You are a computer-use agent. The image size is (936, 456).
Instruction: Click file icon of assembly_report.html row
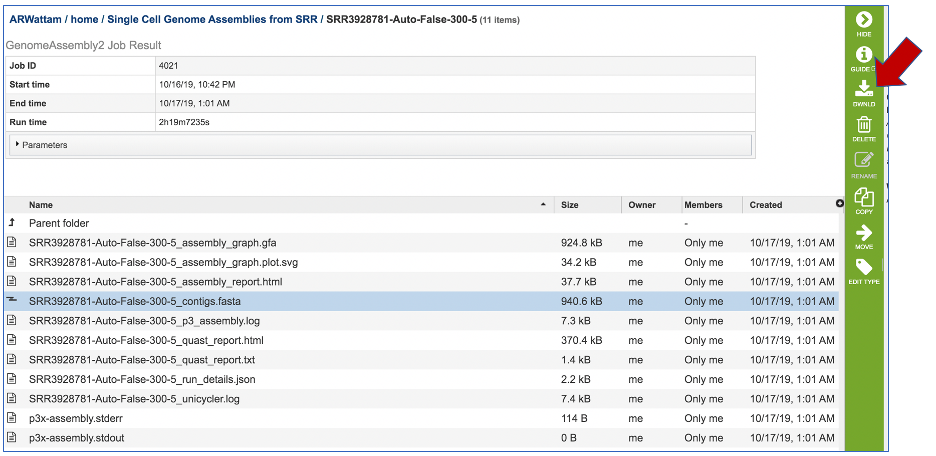pos(11,281)
